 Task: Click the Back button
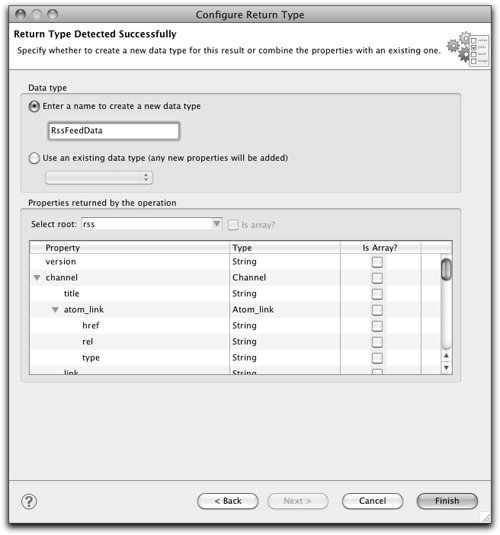point(228,501)
